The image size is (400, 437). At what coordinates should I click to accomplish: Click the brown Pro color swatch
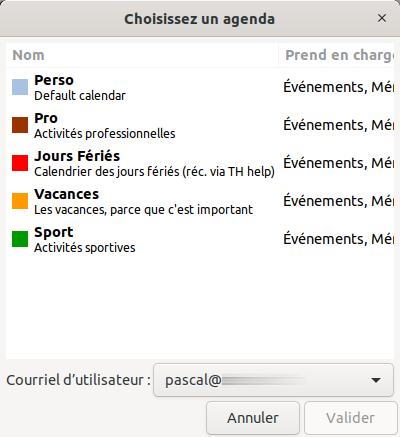tap(20, 125)
